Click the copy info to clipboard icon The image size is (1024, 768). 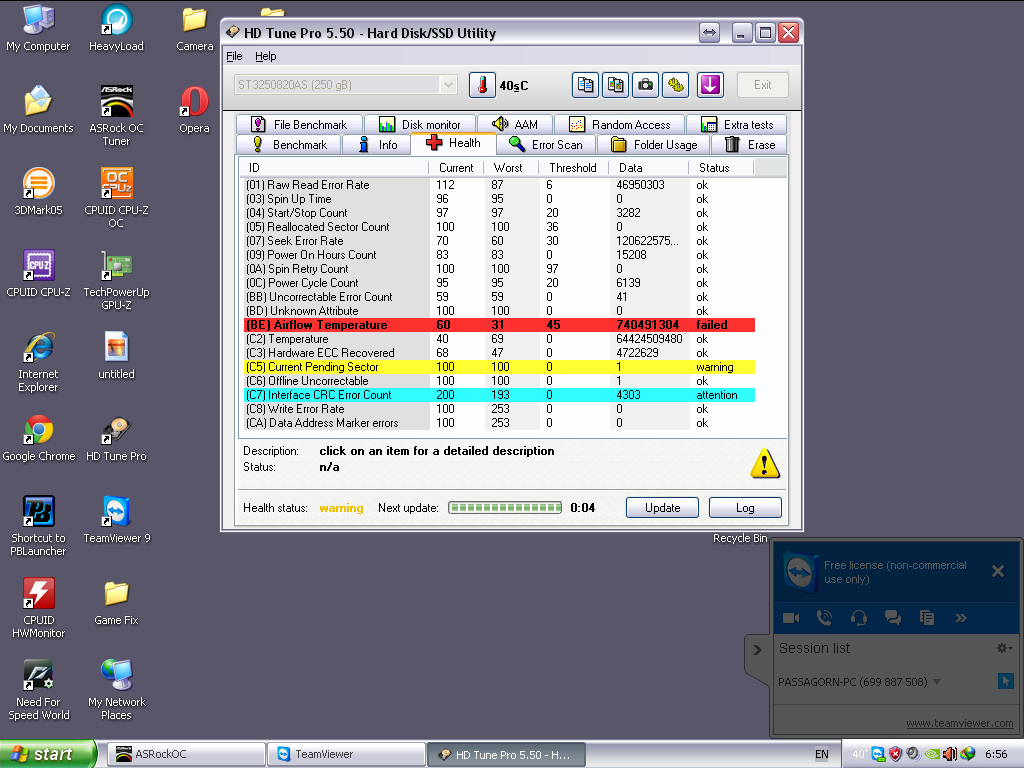[x=585, y=85]
